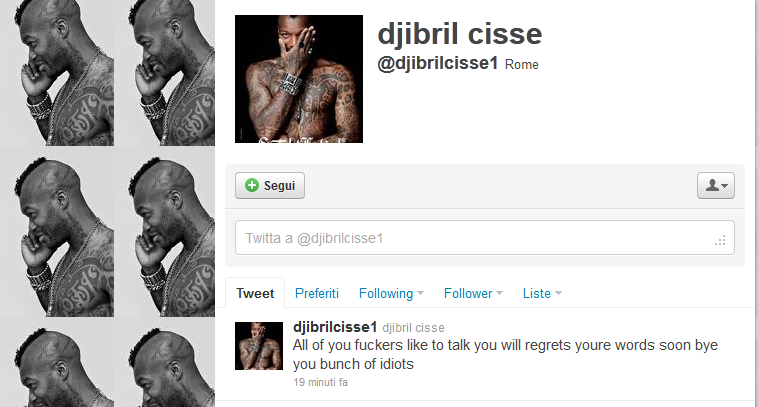Open the user actions person icon menu
The width and height of the screenshot is (758, 407).
[715, 186]
